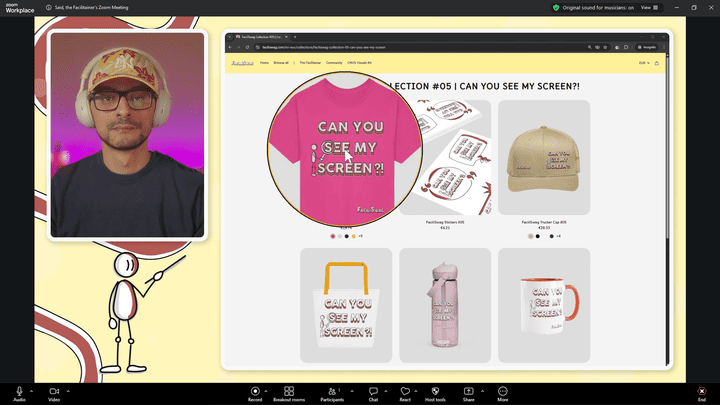720x405 pixels.
Task: Click the red End meeting button
Action: [x=702, y=391]
